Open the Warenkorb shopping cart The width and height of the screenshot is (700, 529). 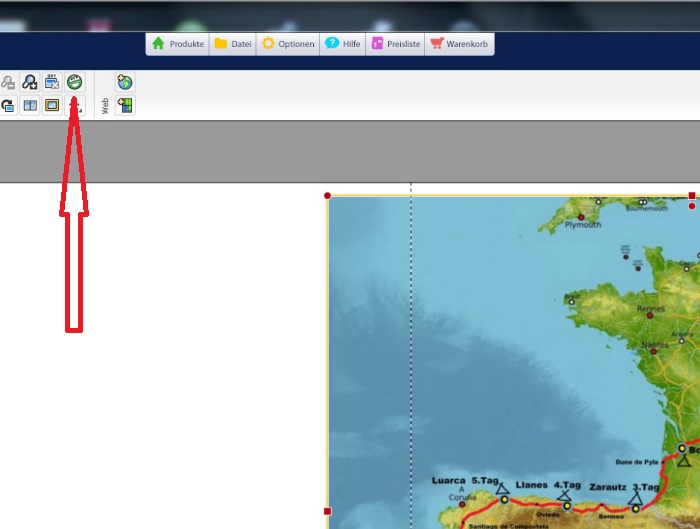[459, 44]
